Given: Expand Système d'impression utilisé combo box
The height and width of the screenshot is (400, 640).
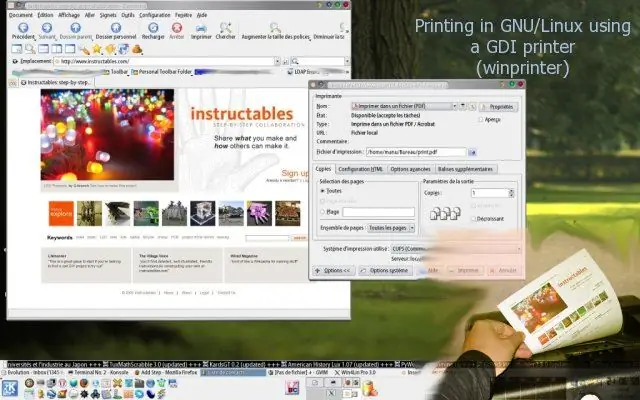Looking at the screenshot, I should (x=456, y=249).
